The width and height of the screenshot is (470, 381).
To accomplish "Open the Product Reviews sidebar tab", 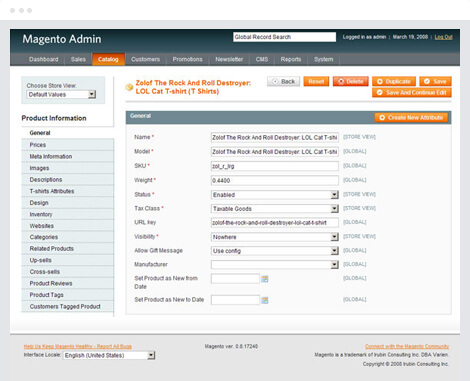I will 67,283.
